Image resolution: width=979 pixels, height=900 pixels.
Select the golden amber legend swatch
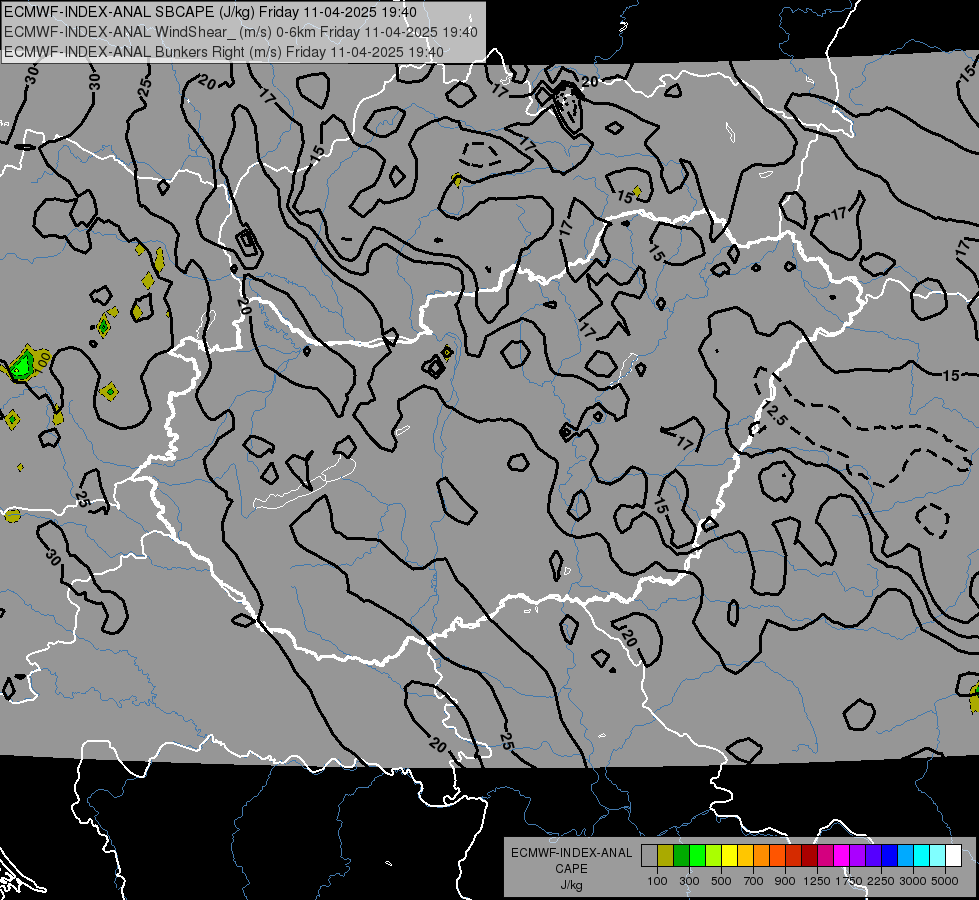tap(745, 856)
